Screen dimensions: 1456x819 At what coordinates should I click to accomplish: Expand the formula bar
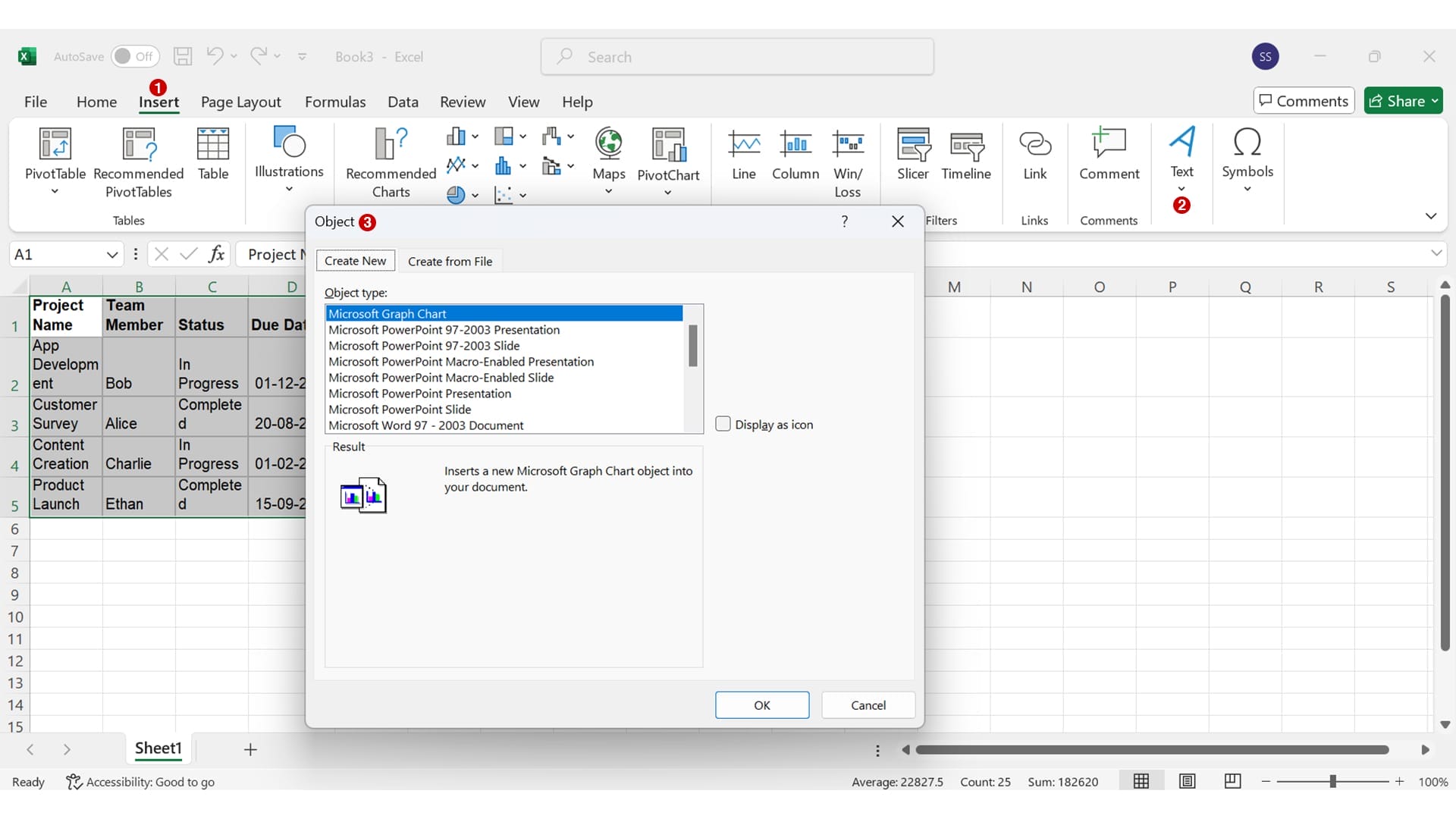point(1436,253)
